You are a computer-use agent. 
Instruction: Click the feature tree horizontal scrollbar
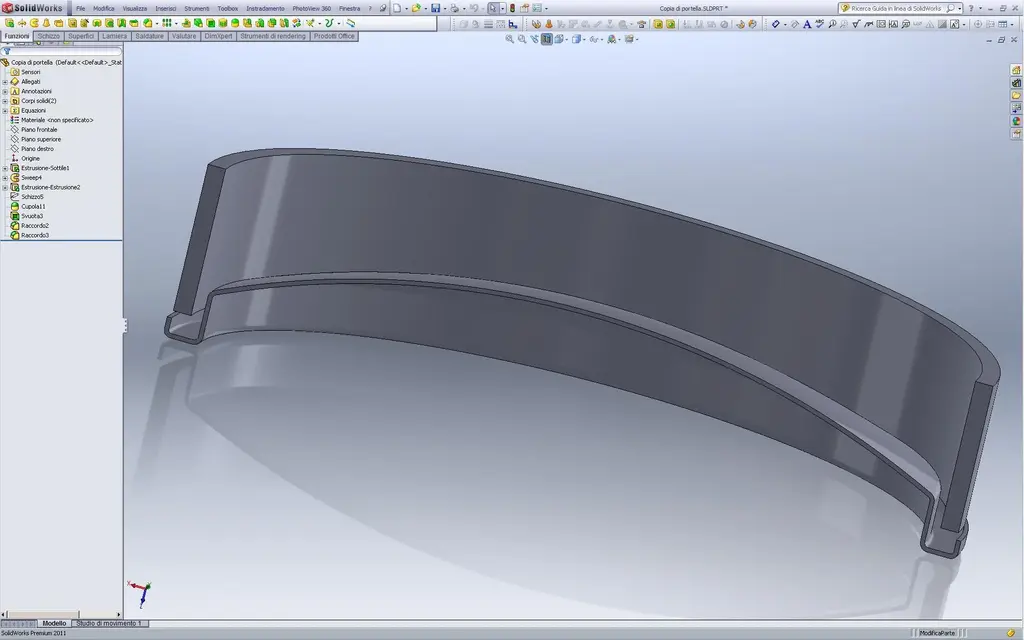[x=61, y=615]
